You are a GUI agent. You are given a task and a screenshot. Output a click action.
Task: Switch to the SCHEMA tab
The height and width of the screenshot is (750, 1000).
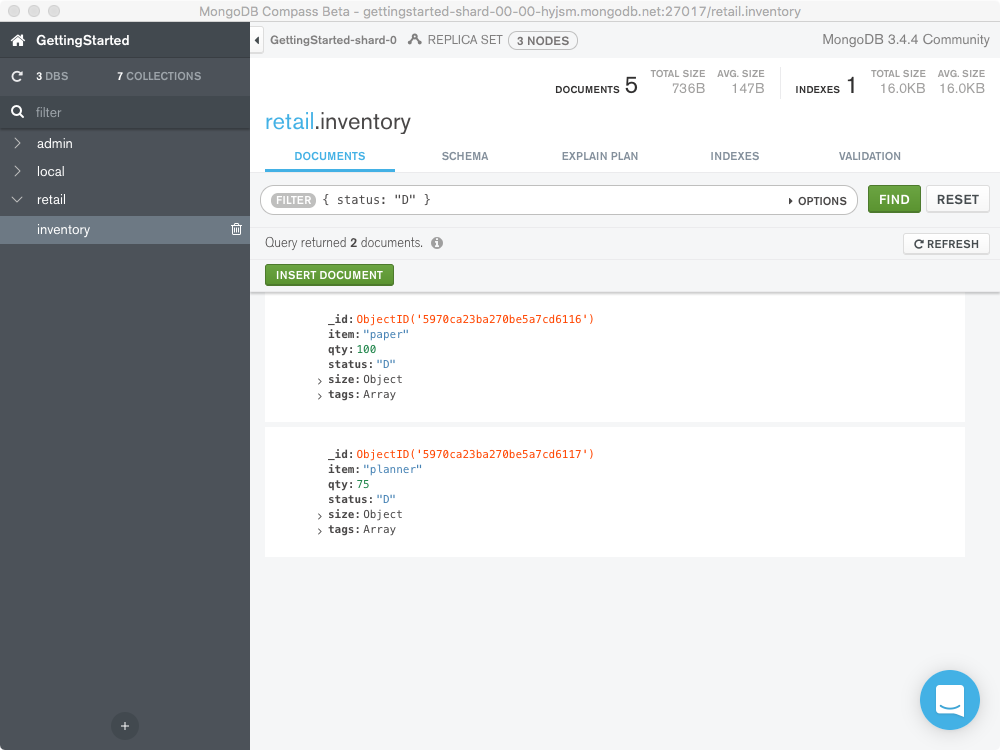(x=465, y=156)
